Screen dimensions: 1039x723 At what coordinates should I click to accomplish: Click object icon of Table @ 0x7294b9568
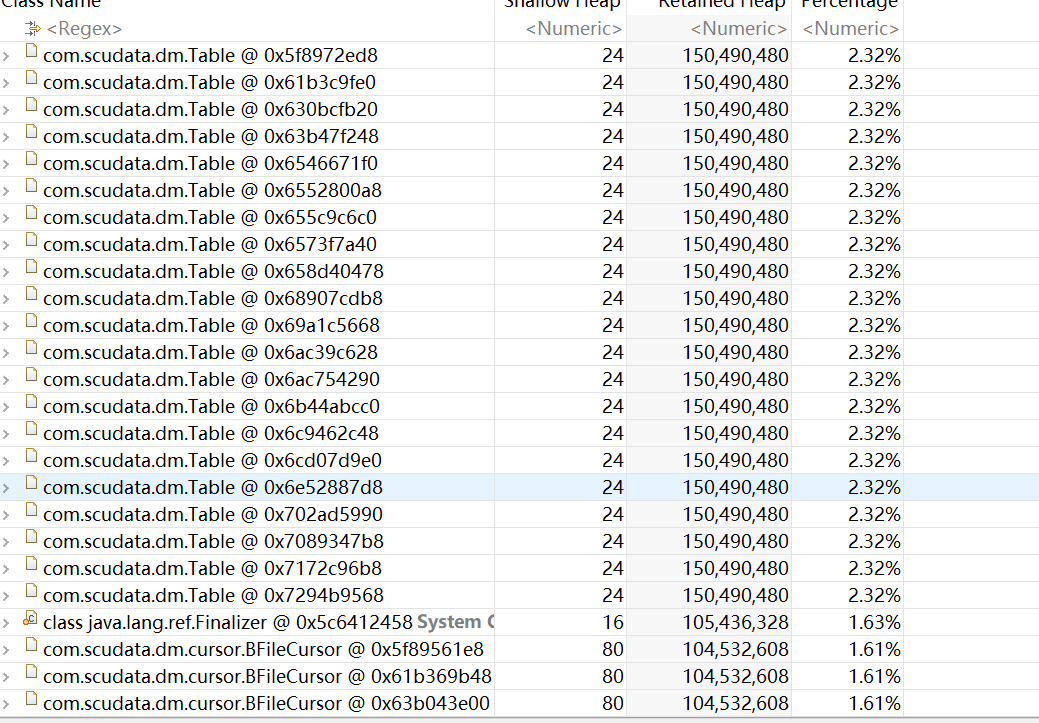[x=31, y=591]
